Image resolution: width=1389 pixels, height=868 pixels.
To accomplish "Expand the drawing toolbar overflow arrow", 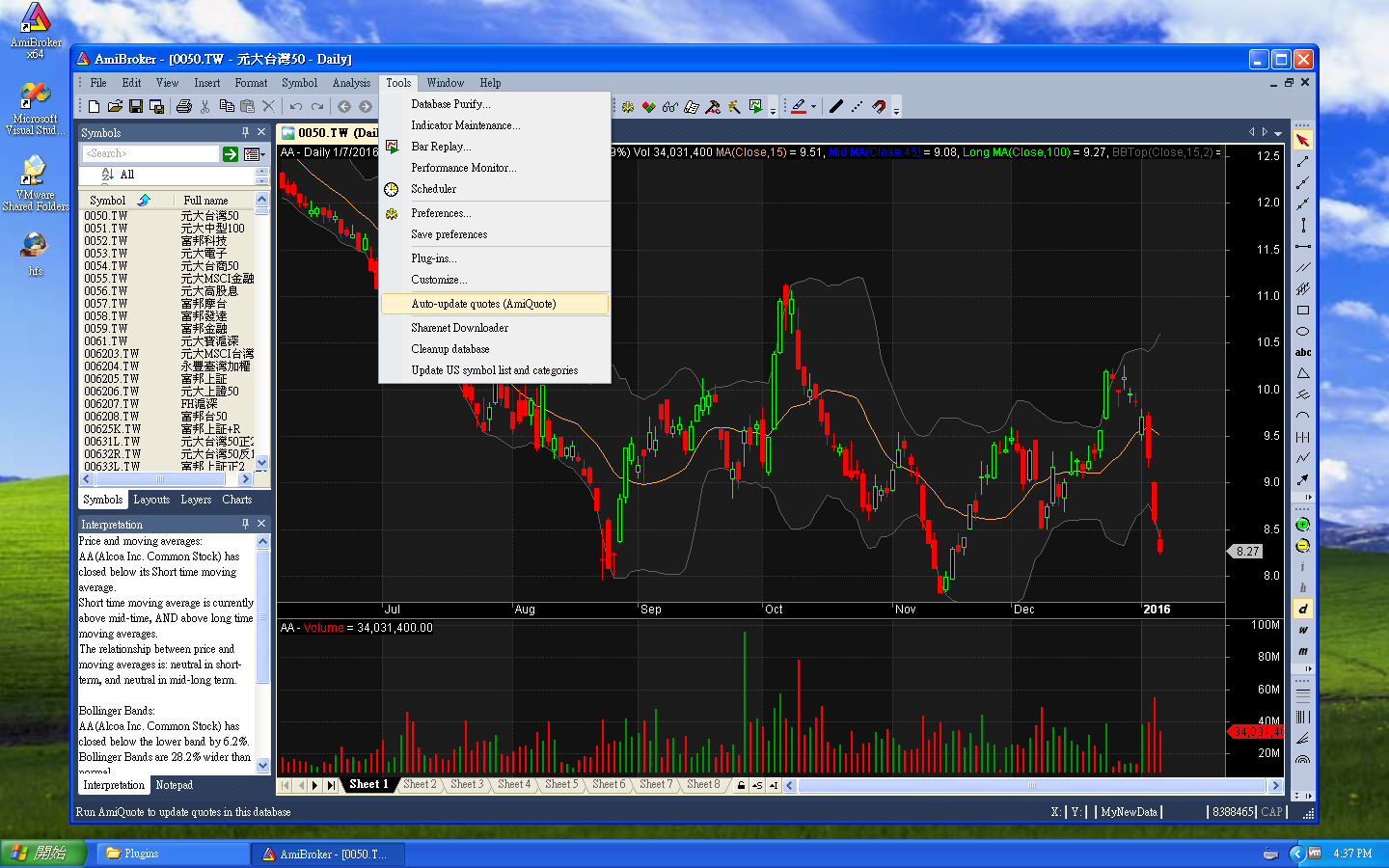I will coord(1308,497).
